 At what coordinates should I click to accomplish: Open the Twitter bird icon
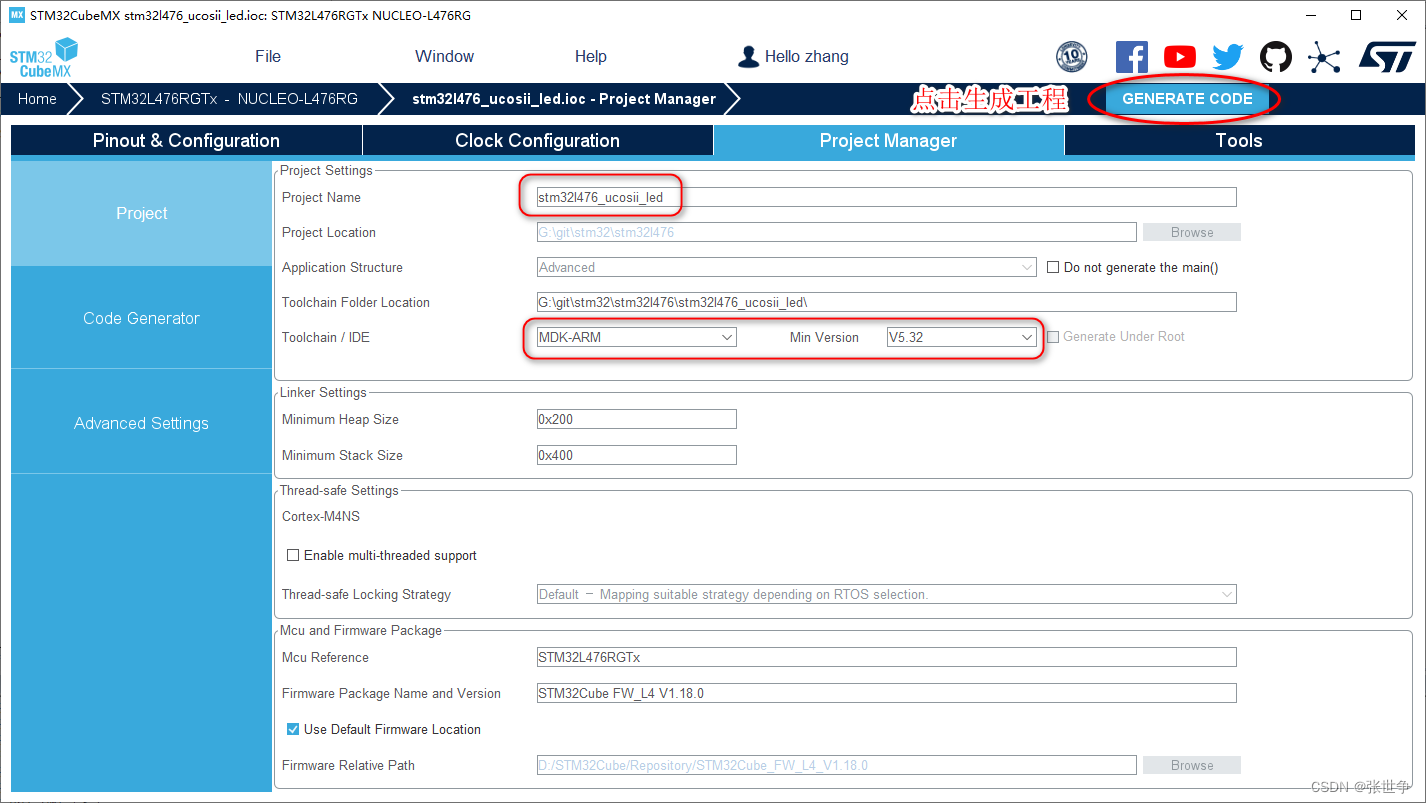pyautogui.click(x=1228, y=57)
